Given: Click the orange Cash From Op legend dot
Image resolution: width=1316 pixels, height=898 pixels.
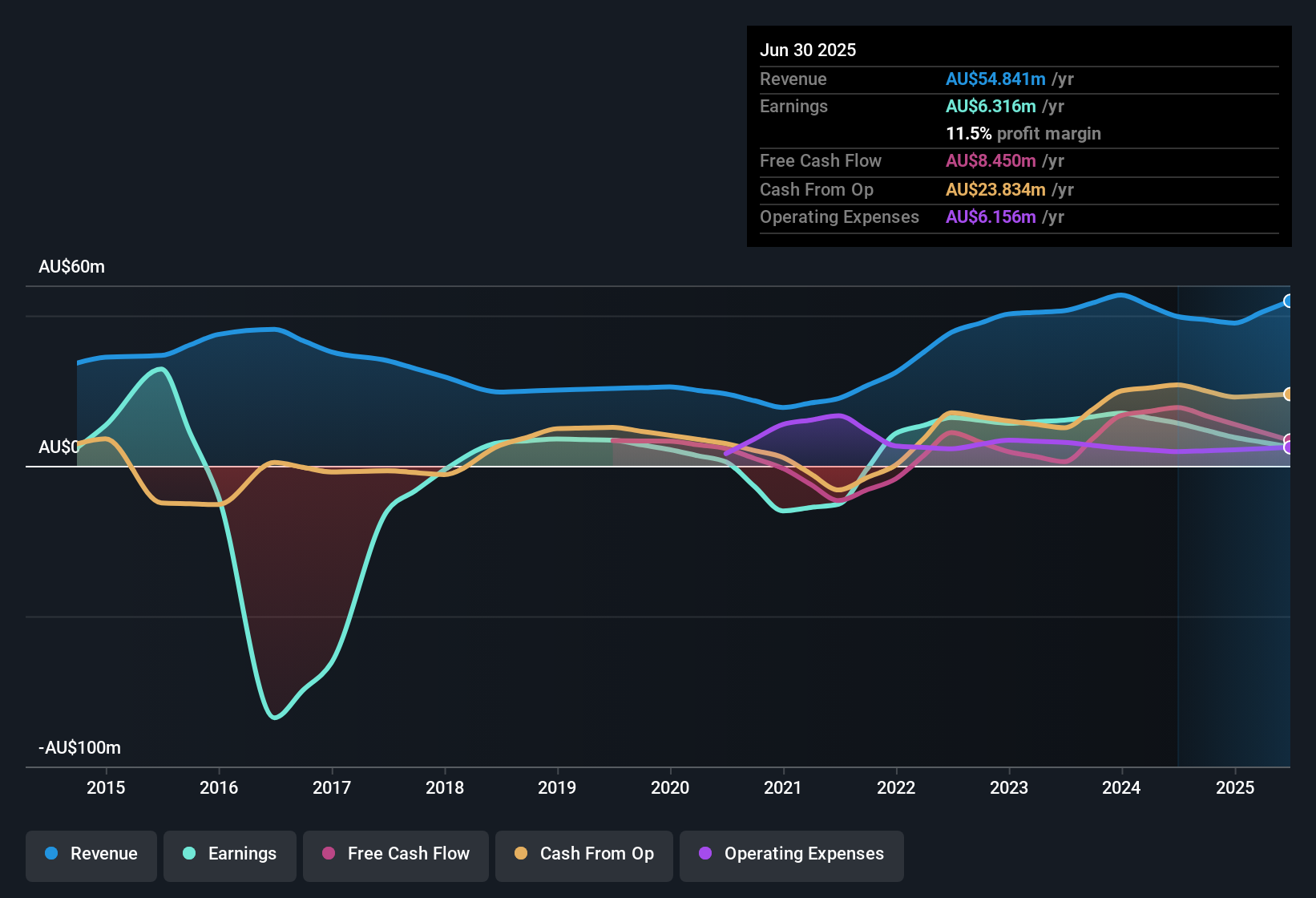Looking at the screenshot, I should coord(521,853).
